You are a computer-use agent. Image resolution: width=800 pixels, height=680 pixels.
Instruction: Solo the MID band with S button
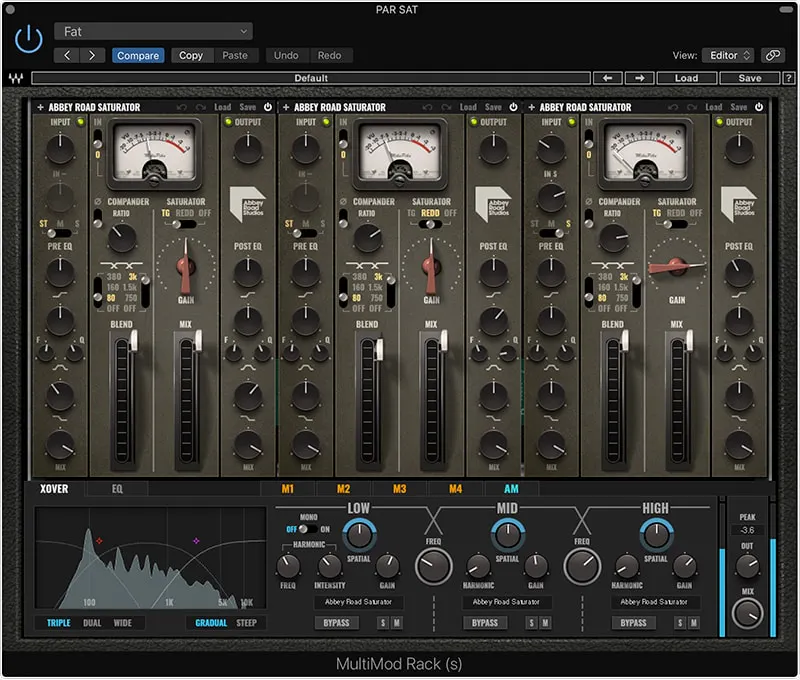point(532,623)
